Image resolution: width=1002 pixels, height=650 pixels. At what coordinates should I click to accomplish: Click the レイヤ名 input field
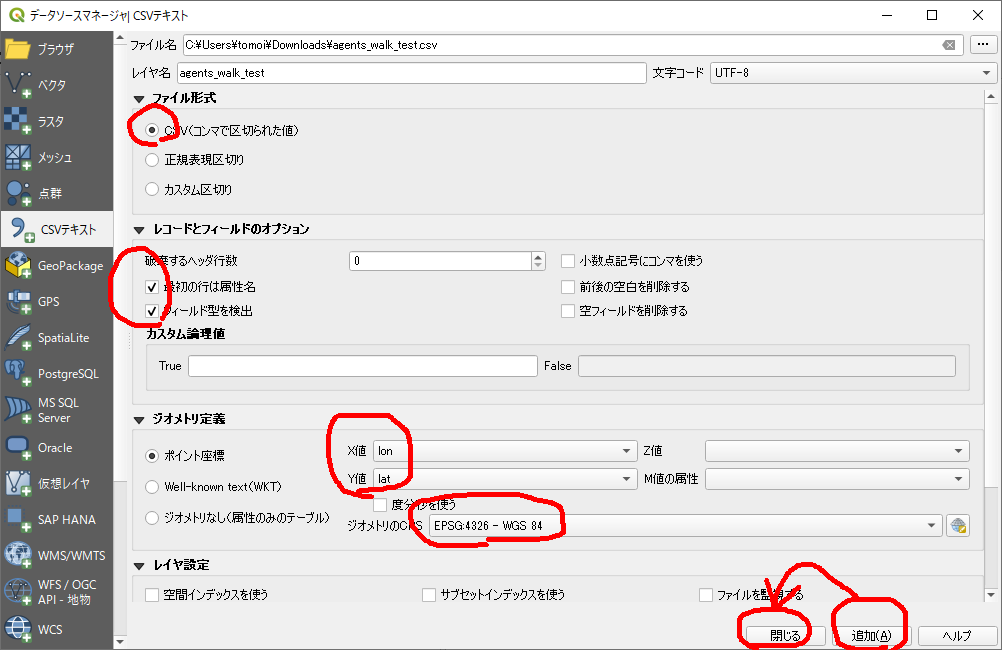click(411, 73)
